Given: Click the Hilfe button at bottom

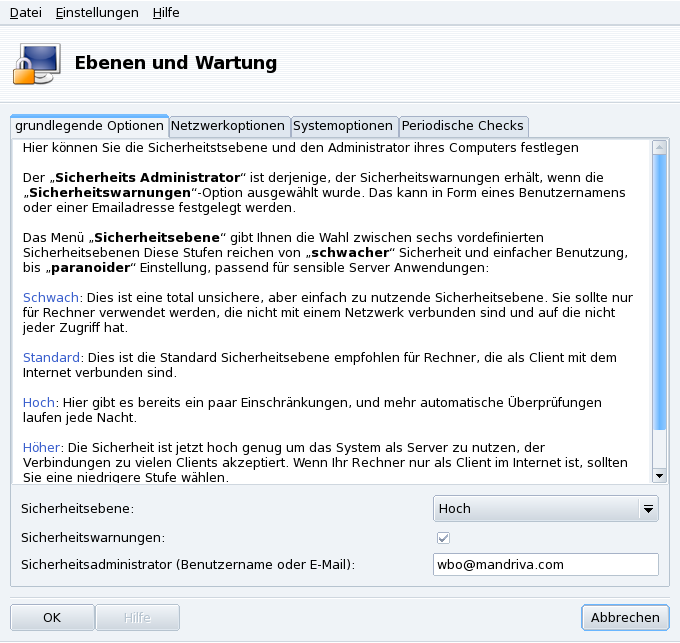Looking at the screenshot, I should coord(137,618).
